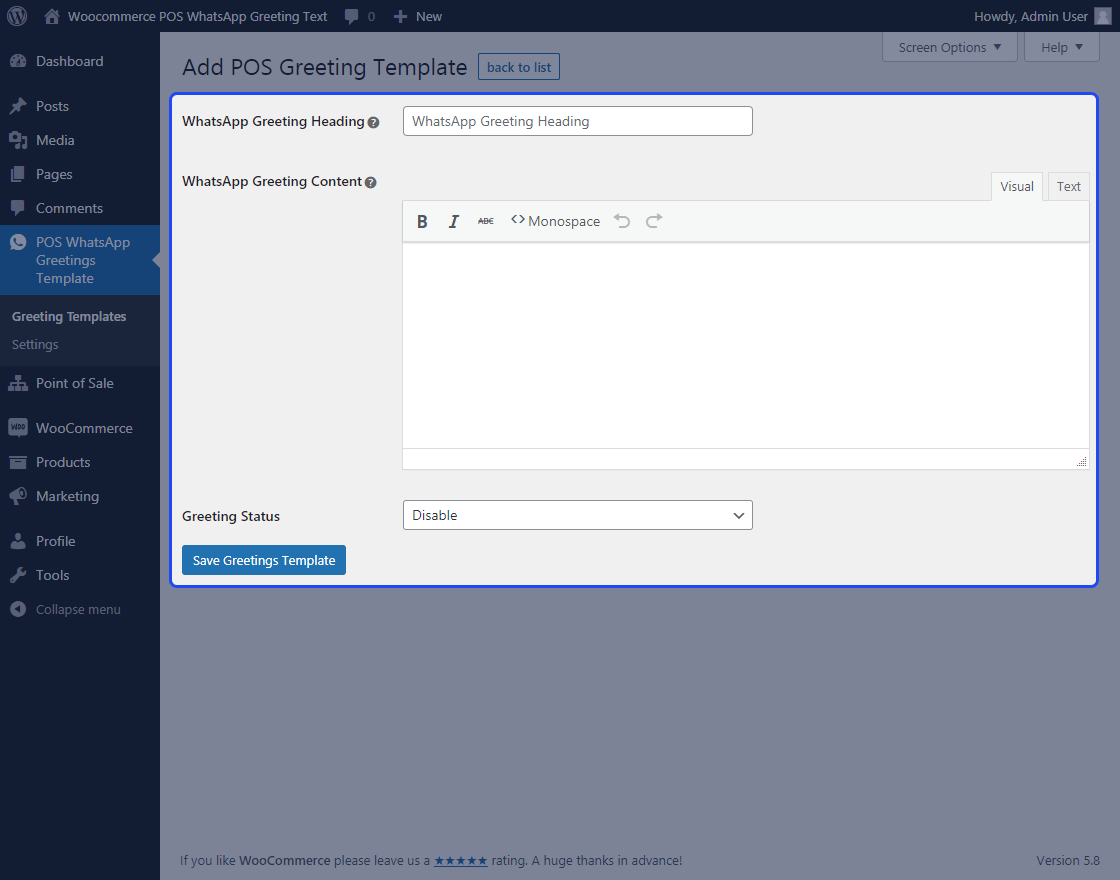Viewport: 1120px width, 880px height.
Task: Click the back to list button
Action: pos(519,67)
